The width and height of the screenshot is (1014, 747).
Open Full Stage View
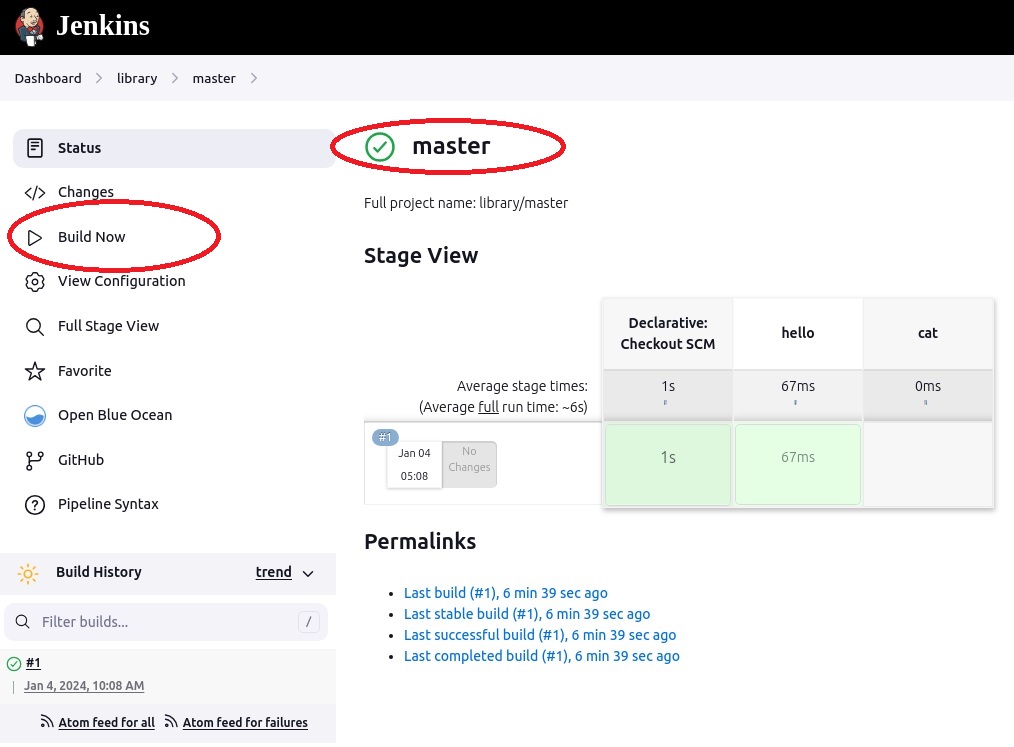(109, 326)
